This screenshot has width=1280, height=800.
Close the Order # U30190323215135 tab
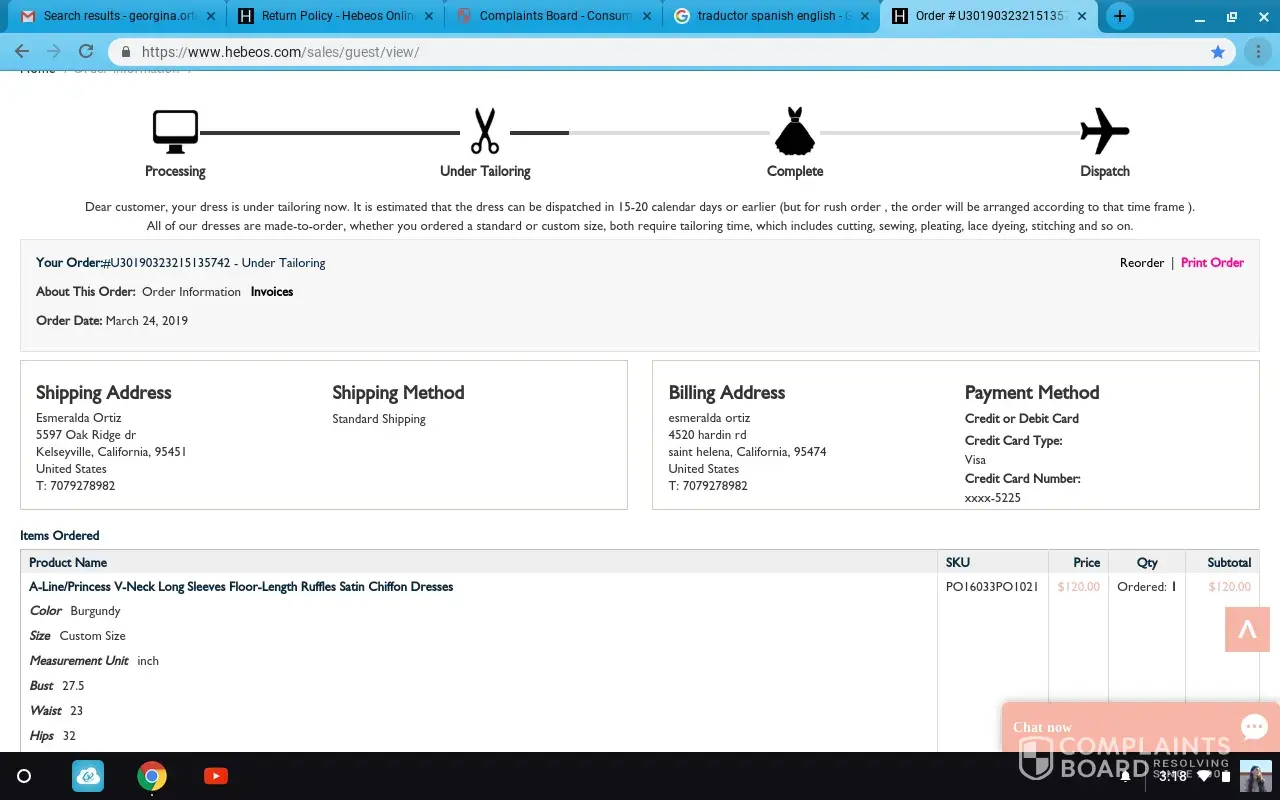(1082, 16)
